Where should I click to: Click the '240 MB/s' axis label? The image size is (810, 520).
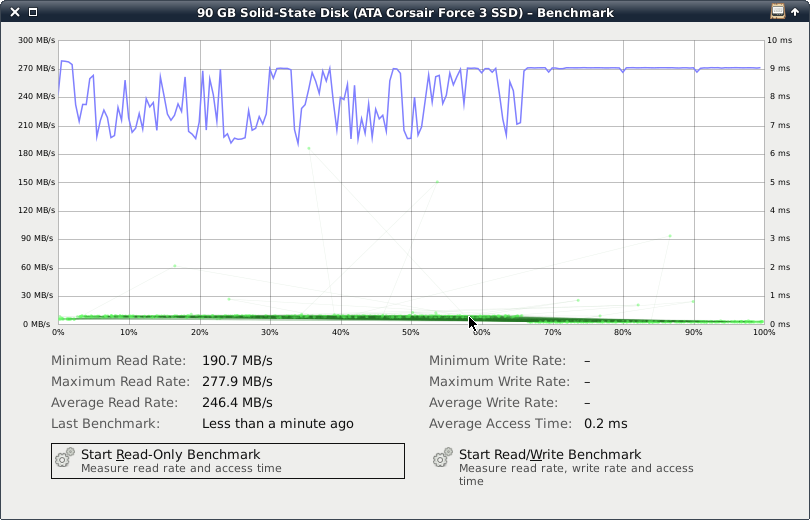[36, 97]
